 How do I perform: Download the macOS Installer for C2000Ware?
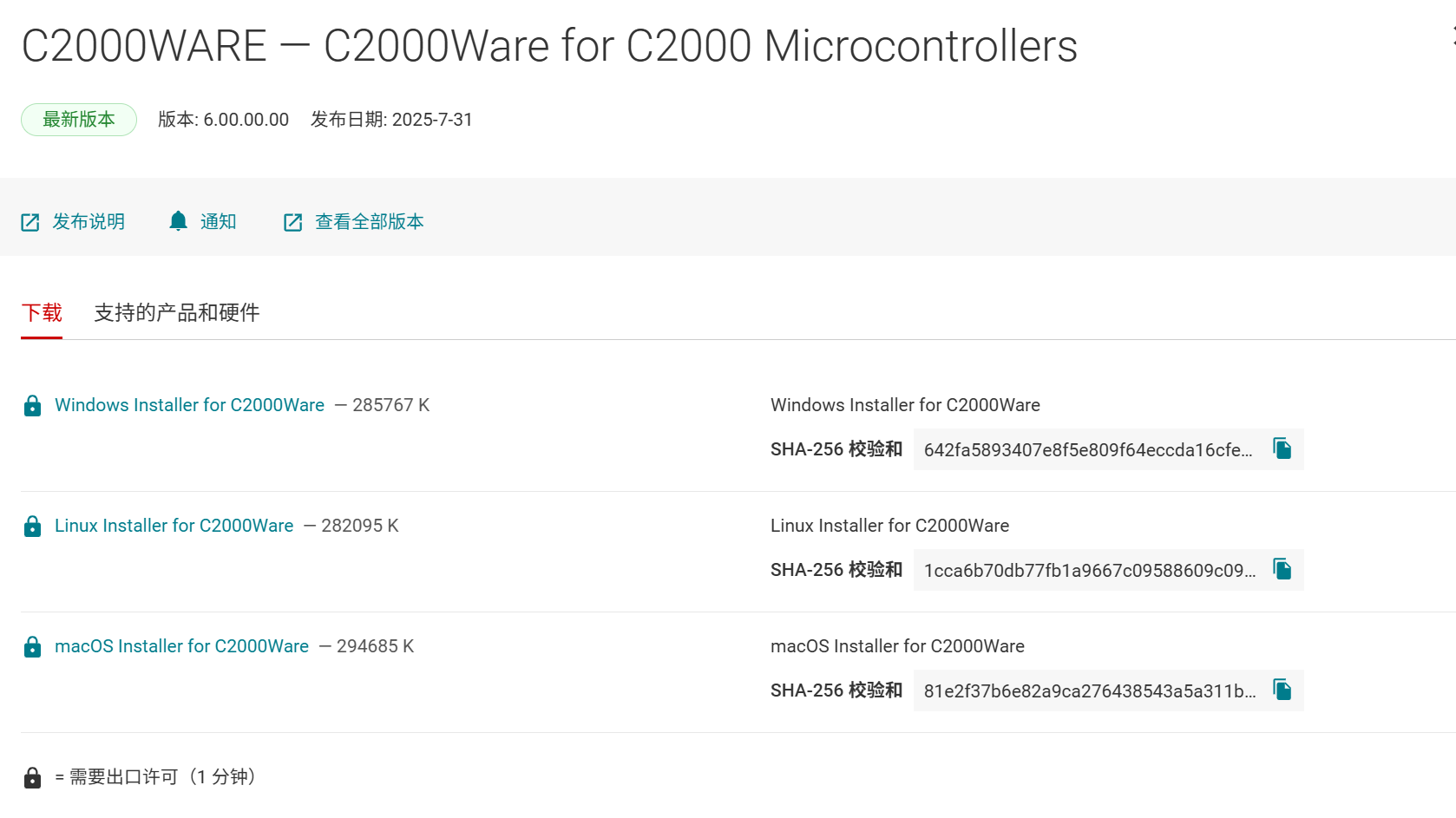(181, 646)
